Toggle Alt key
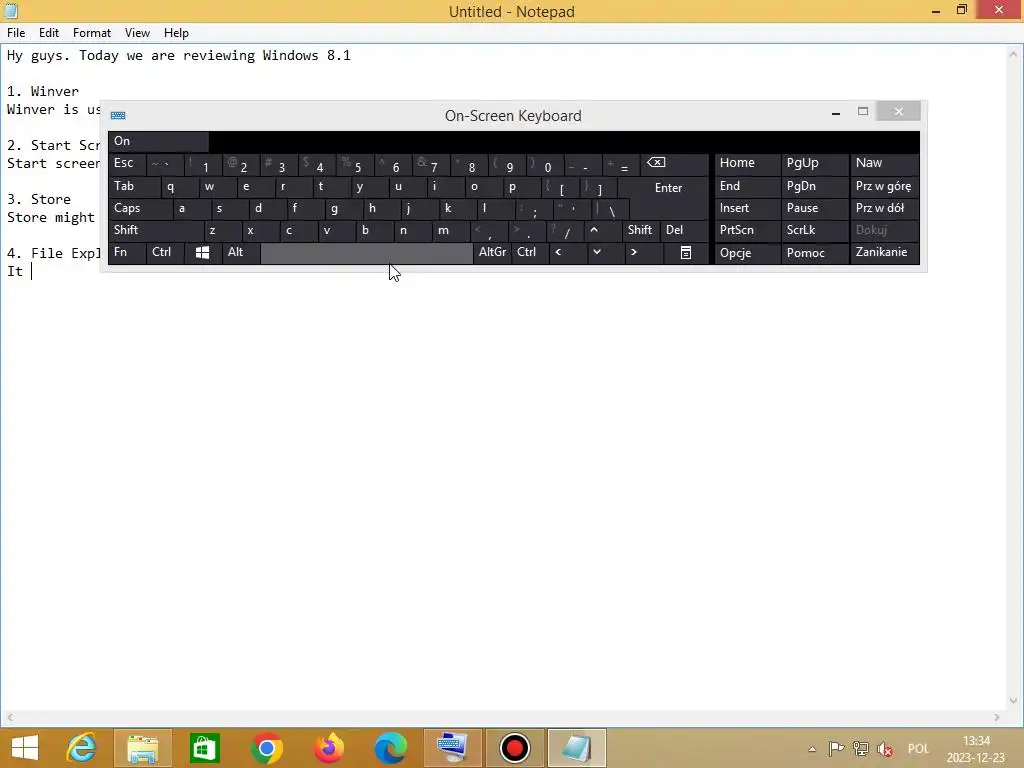This screenshot has width=1024, height=768. pos(240,253)
